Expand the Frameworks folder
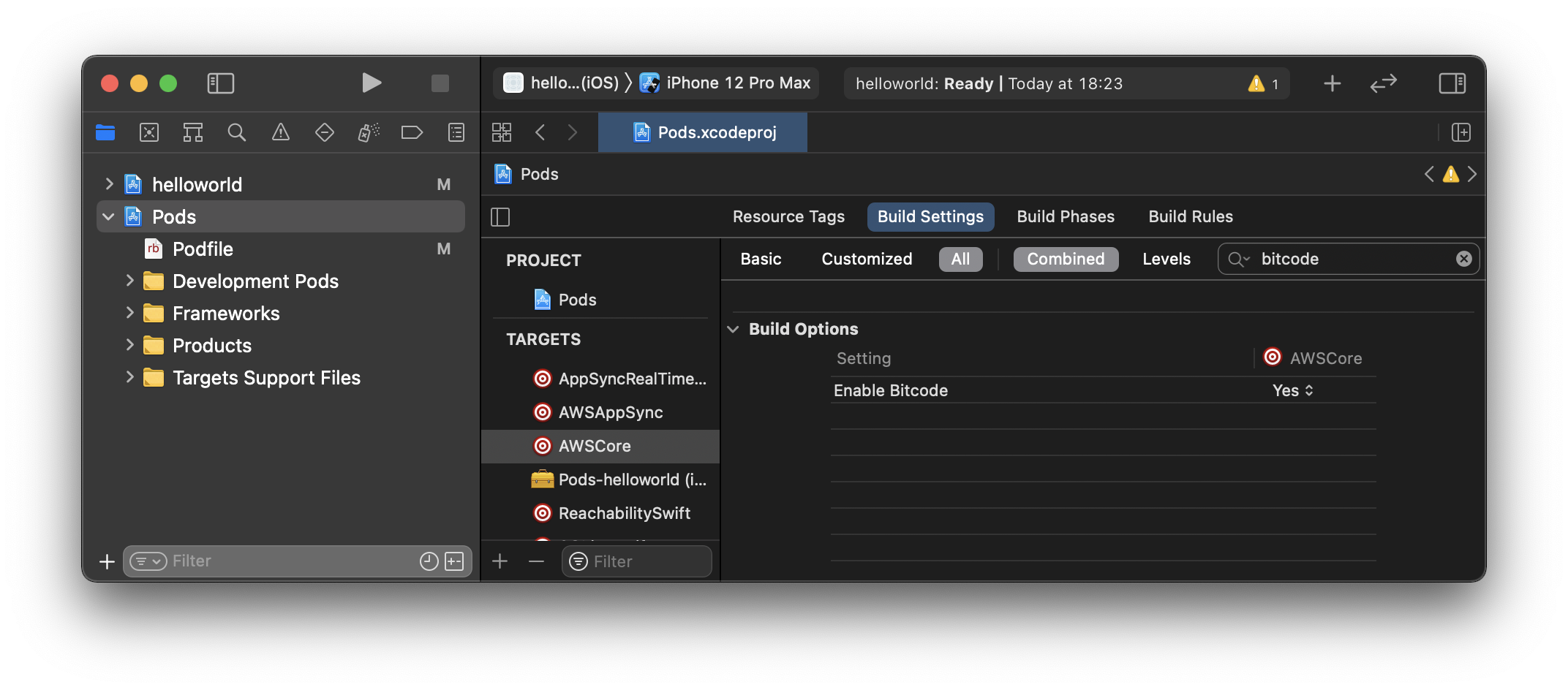 tap(129, 313)
